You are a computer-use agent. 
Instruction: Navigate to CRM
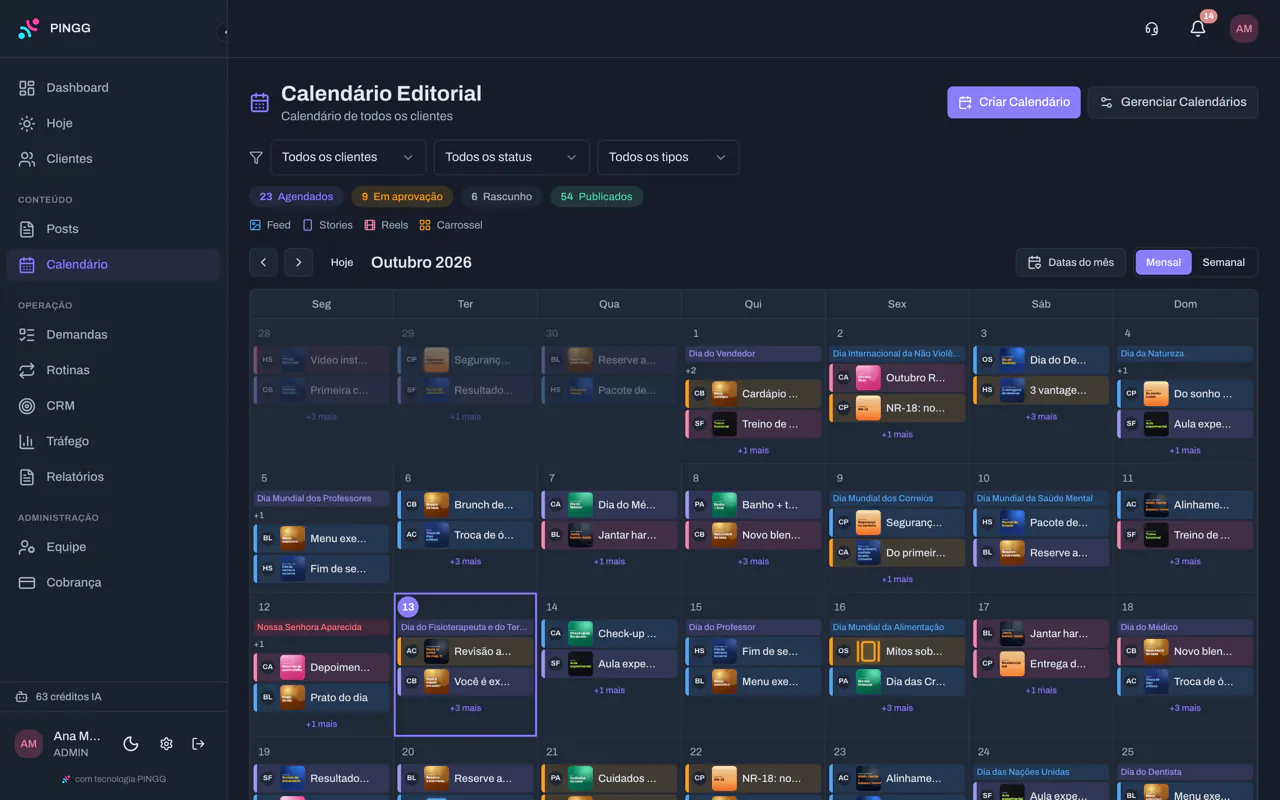click(x=113, y=406)
